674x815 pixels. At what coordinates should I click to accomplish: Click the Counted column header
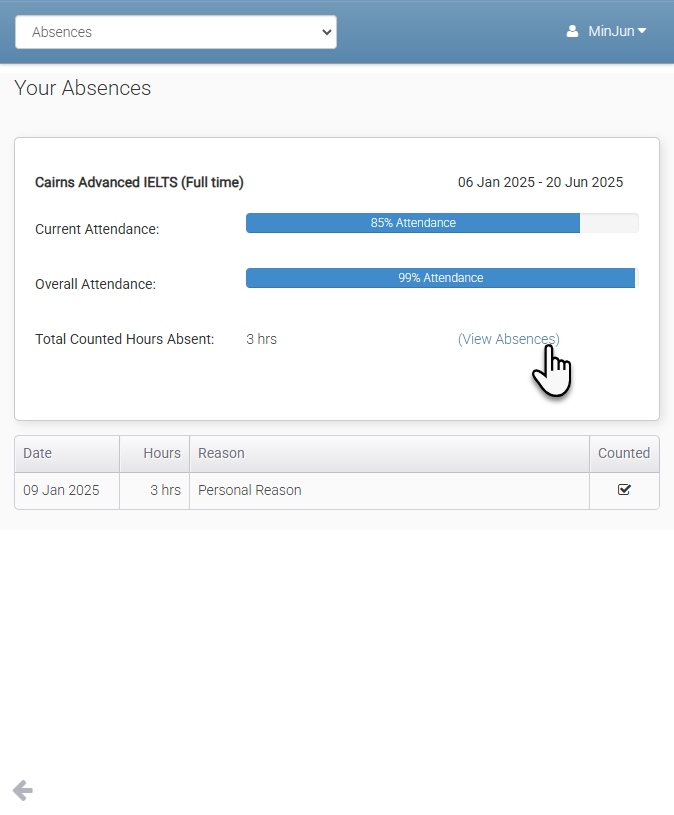624,453
